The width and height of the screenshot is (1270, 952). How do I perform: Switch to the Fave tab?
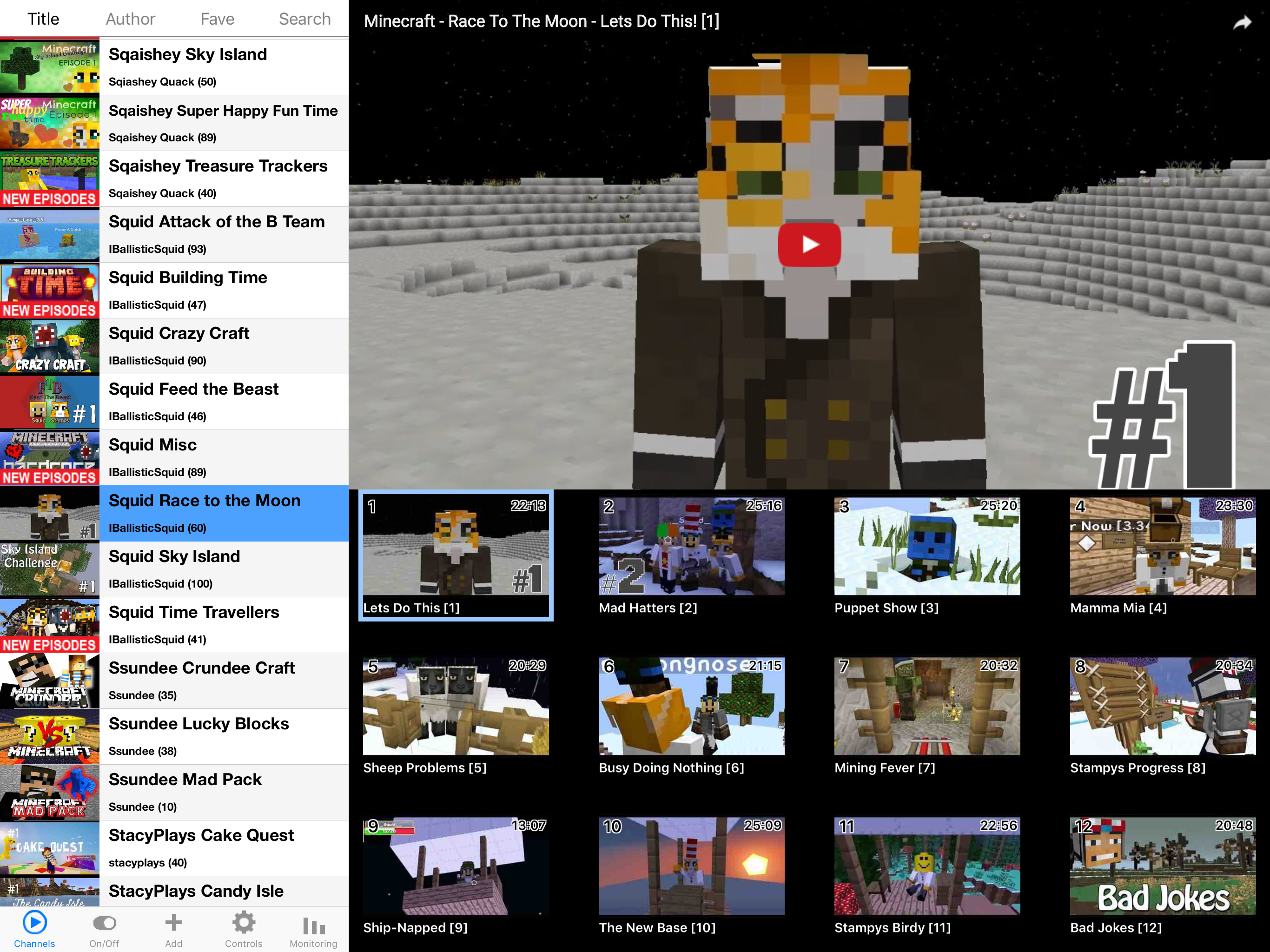coord(217,19)
